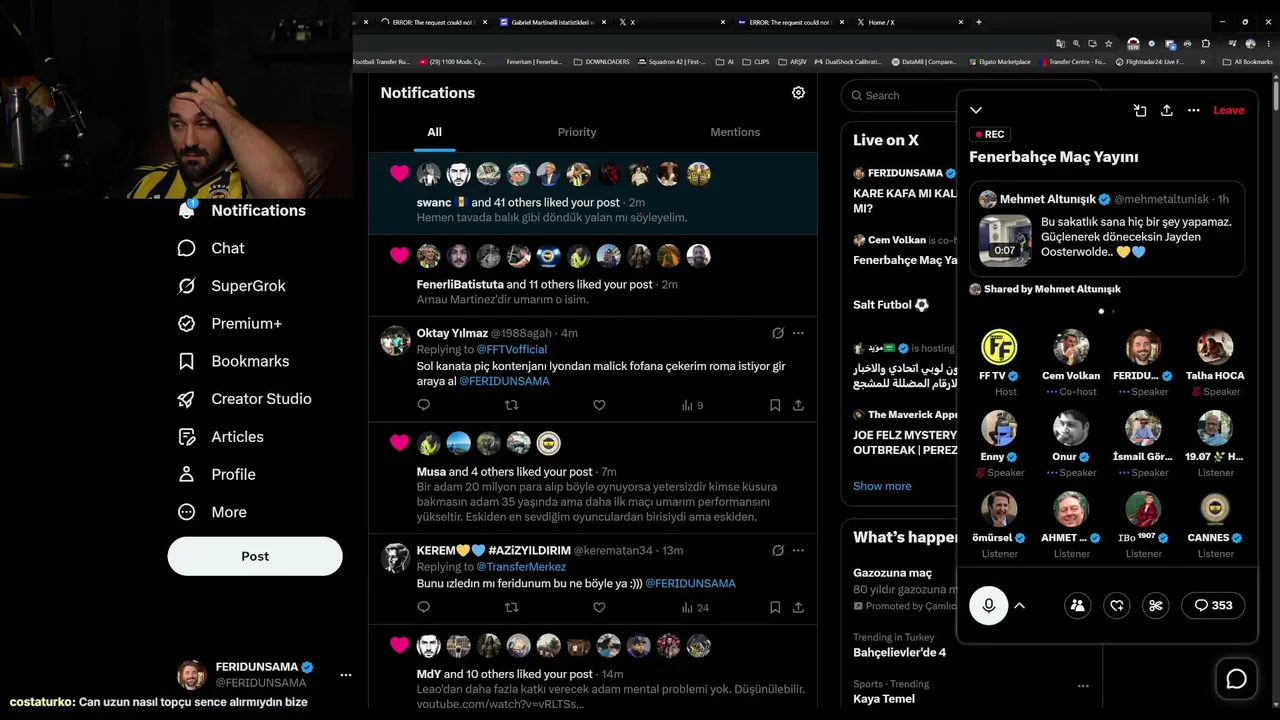Collapse the Space panel with the chevron
This screenshot has width=1280, height=720.
click(x=976, y=110)
